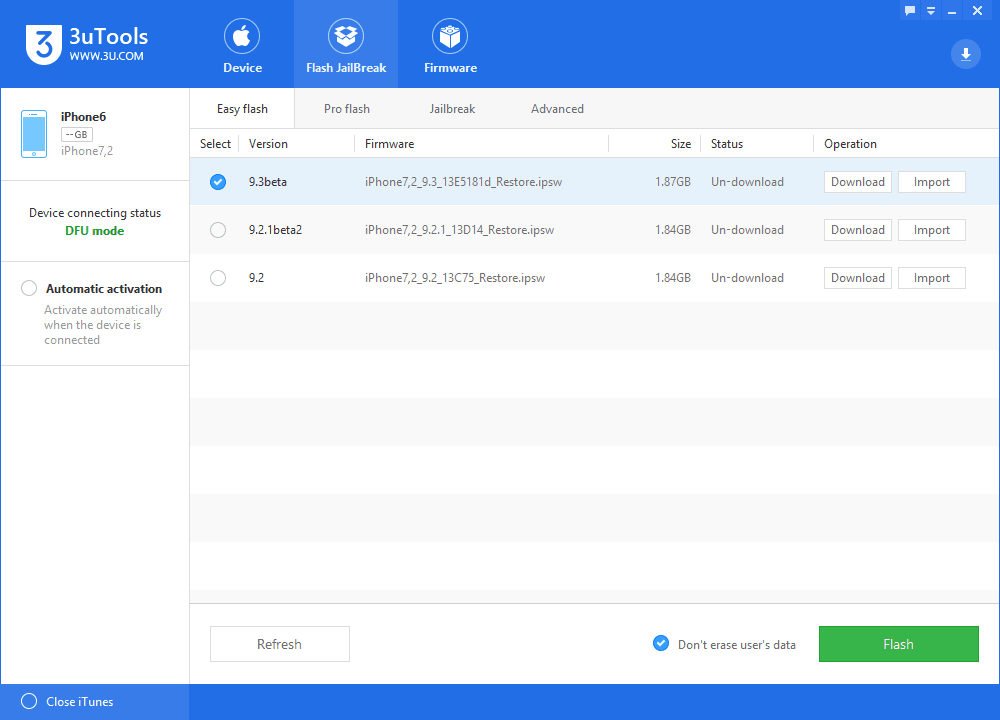1000x720 pixels.
Task: Select the 9.3beta firmware radio button
Action: [218, 182]
